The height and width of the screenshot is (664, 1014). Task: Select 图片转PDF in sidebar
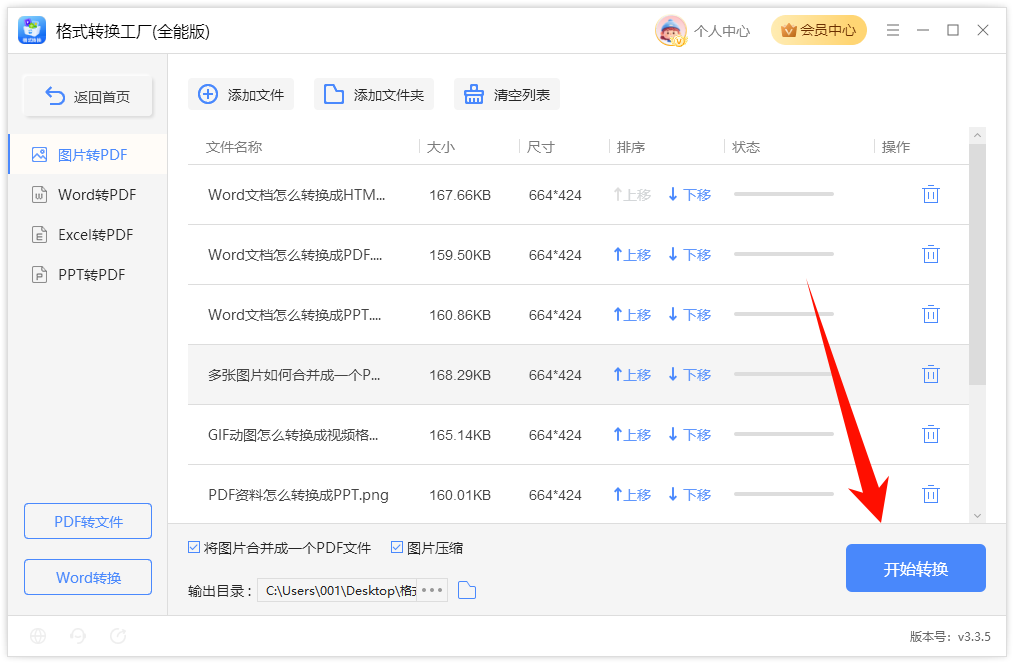[x=88, y=155]
